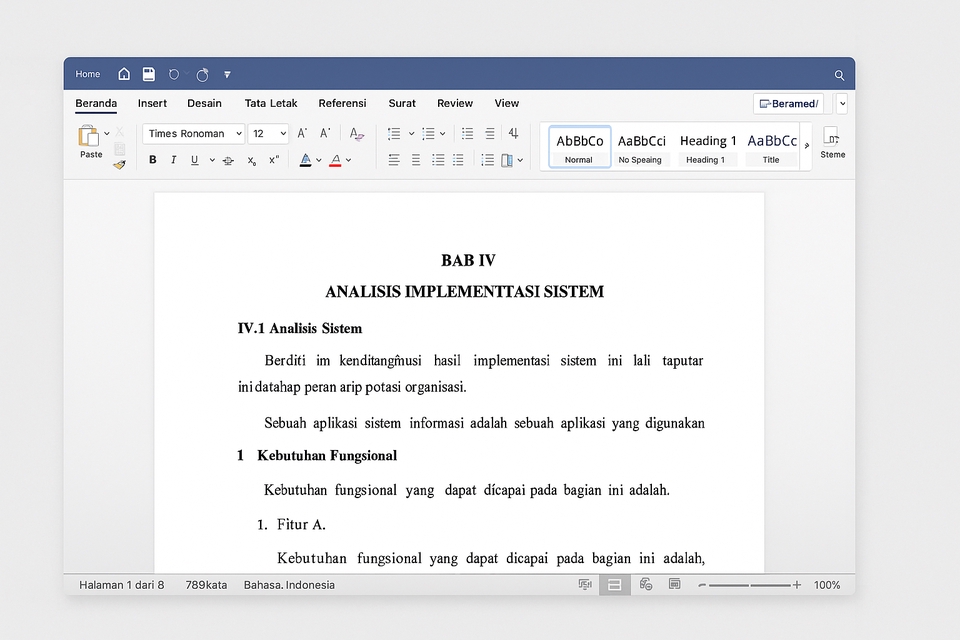The width and height of the screenshot is (960, 640).
Task: Click the Bahasa Indonesia status bar item
Action: click(x=289, y=585)
